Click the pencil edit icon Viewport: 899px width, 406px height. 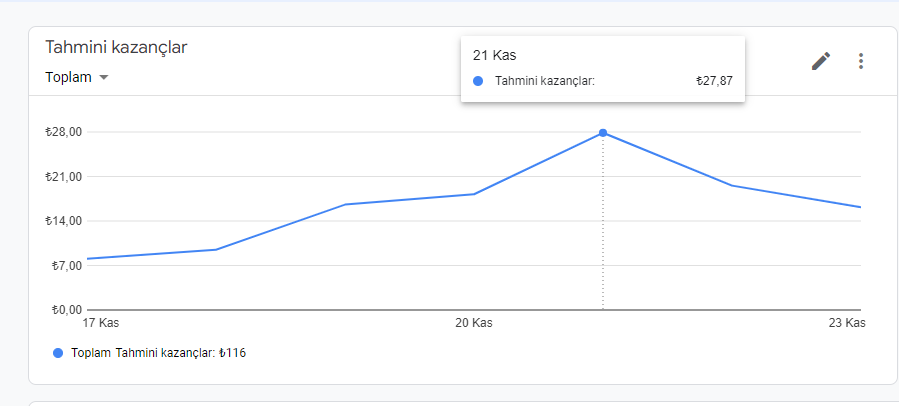point(820,61)
